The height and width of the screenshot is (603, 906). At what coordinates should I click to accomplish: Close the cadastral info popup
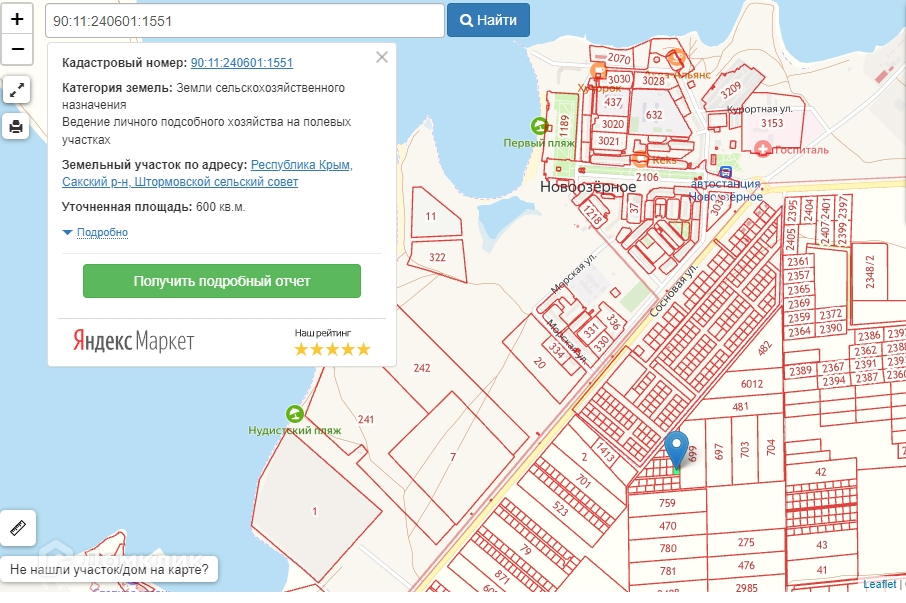click(x=381, y=57)
